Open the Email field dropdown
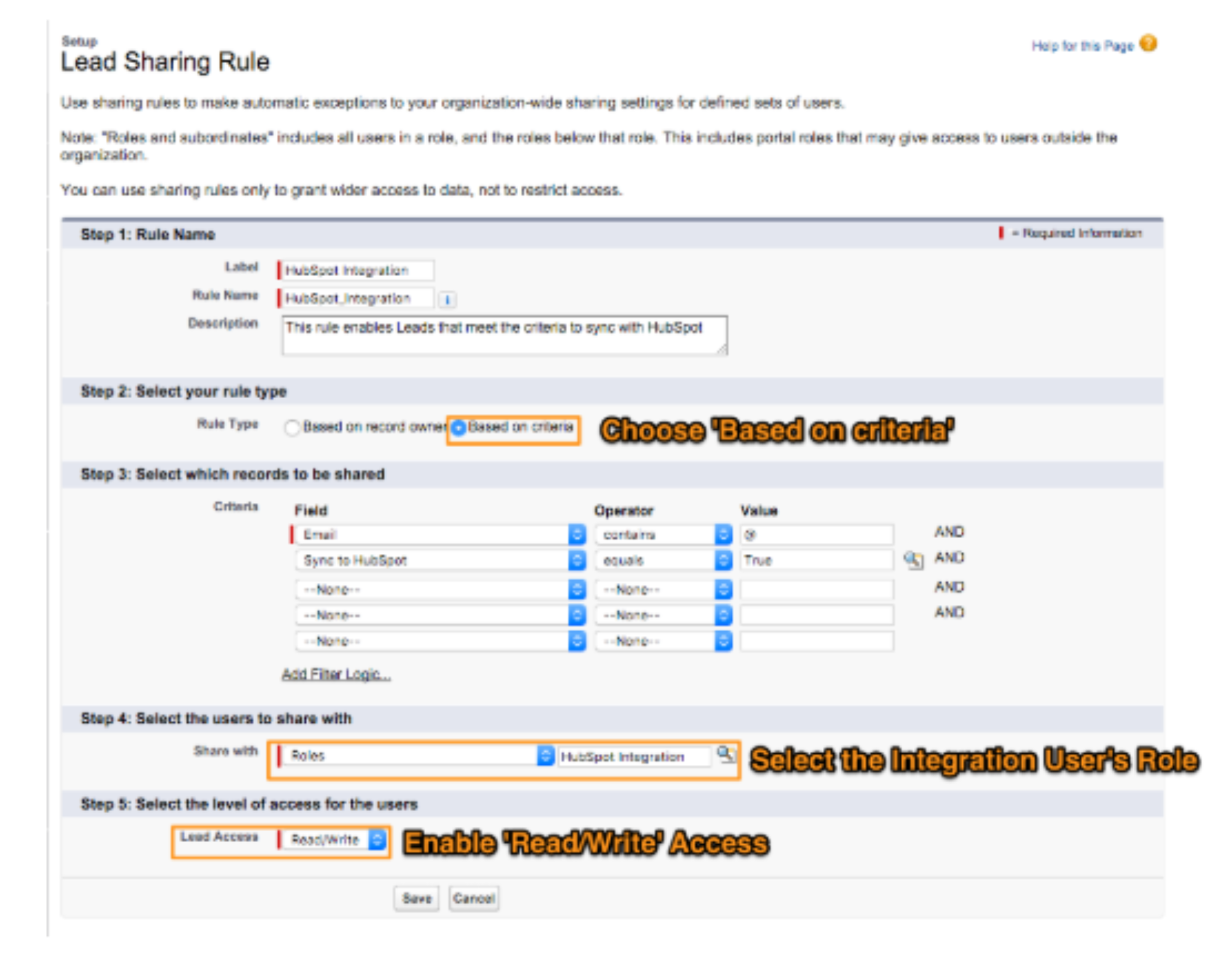Screen dimensions: 1232x963 [x=576, y=534]
